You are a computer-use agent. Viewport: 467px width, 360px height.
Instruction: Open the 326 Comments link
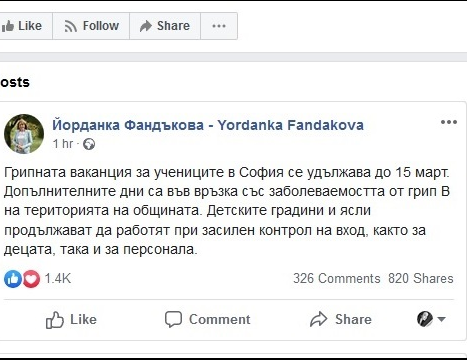337,278
